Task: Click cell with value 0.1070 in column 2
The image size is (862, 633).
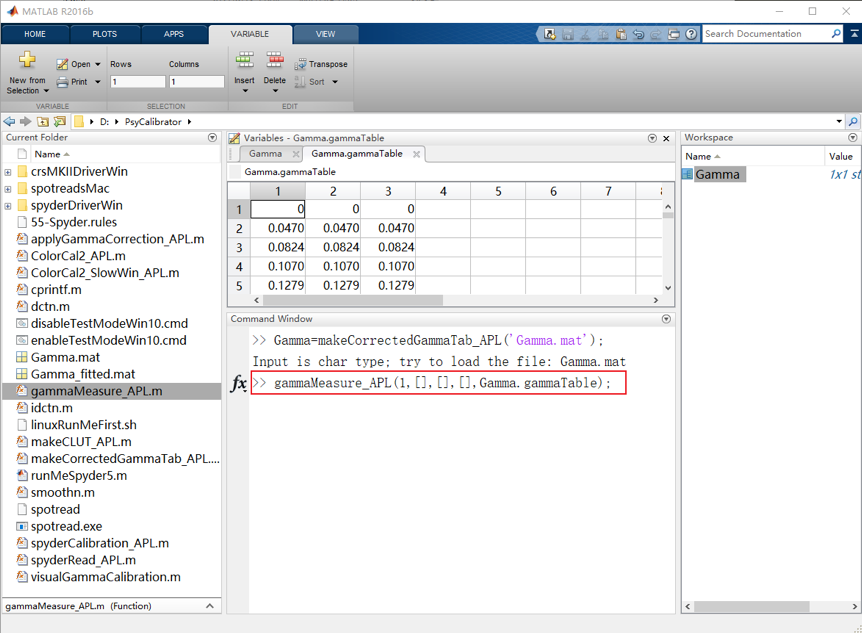Action: pyautogui.click(x=333, y=267)
